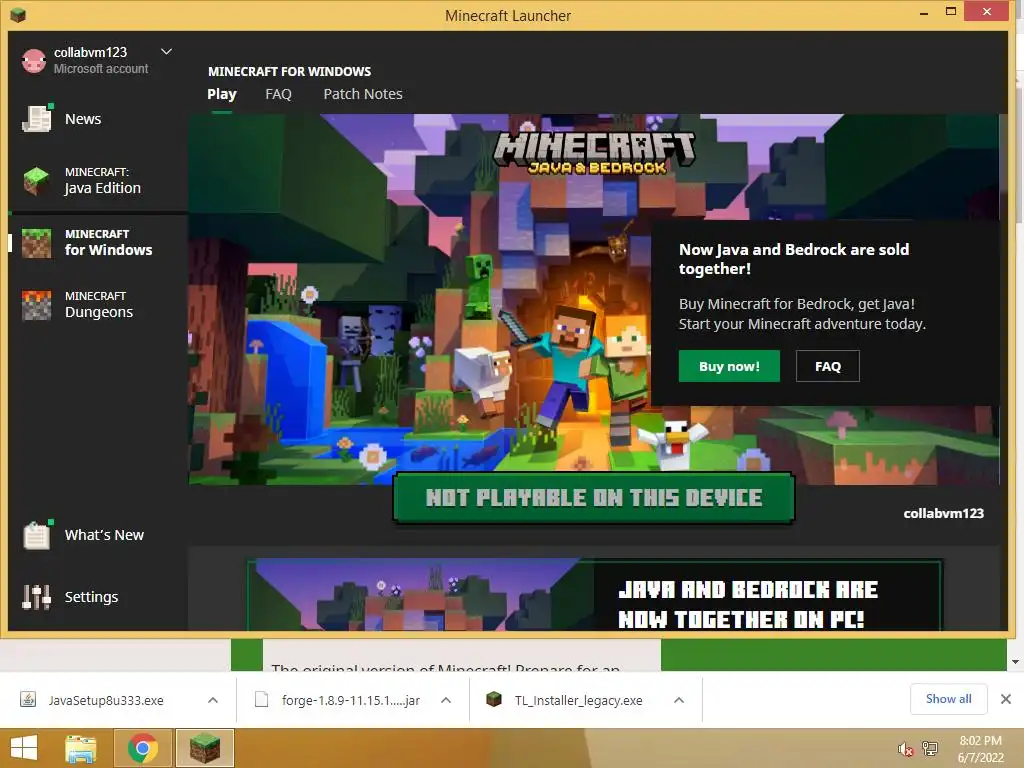Screen dimensions: 1024x768
Task: Click the Minecraft for Windows dirt block icon
Action: click(37, 243)
